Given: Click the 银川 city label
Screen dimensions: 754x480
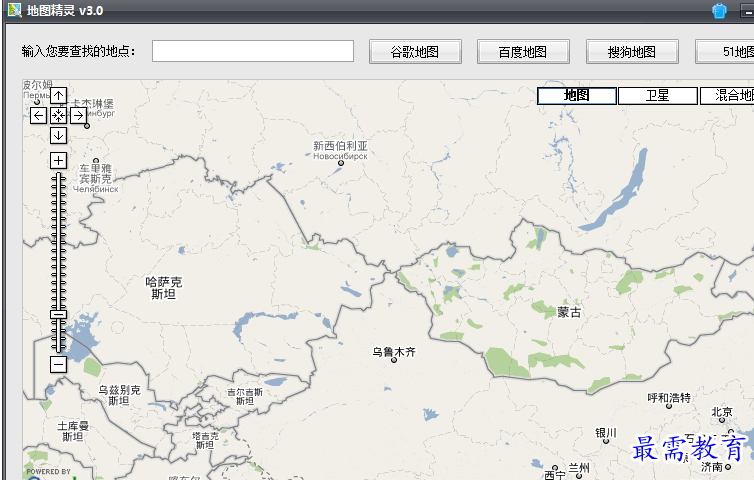Looking at the screenshot, I should click(x=606, y=432).
